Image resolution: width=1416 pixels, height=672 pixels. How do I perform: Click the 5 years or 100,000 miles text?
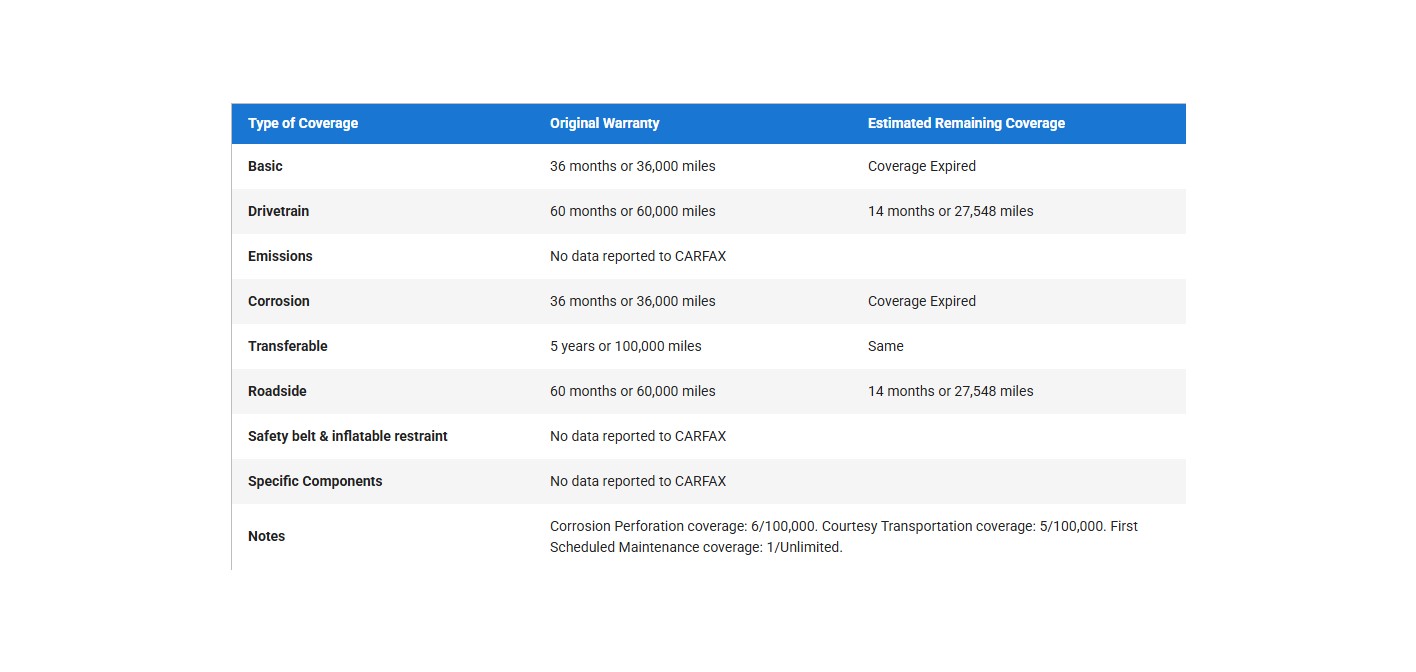pyautogui.click(x=625, y=346)
